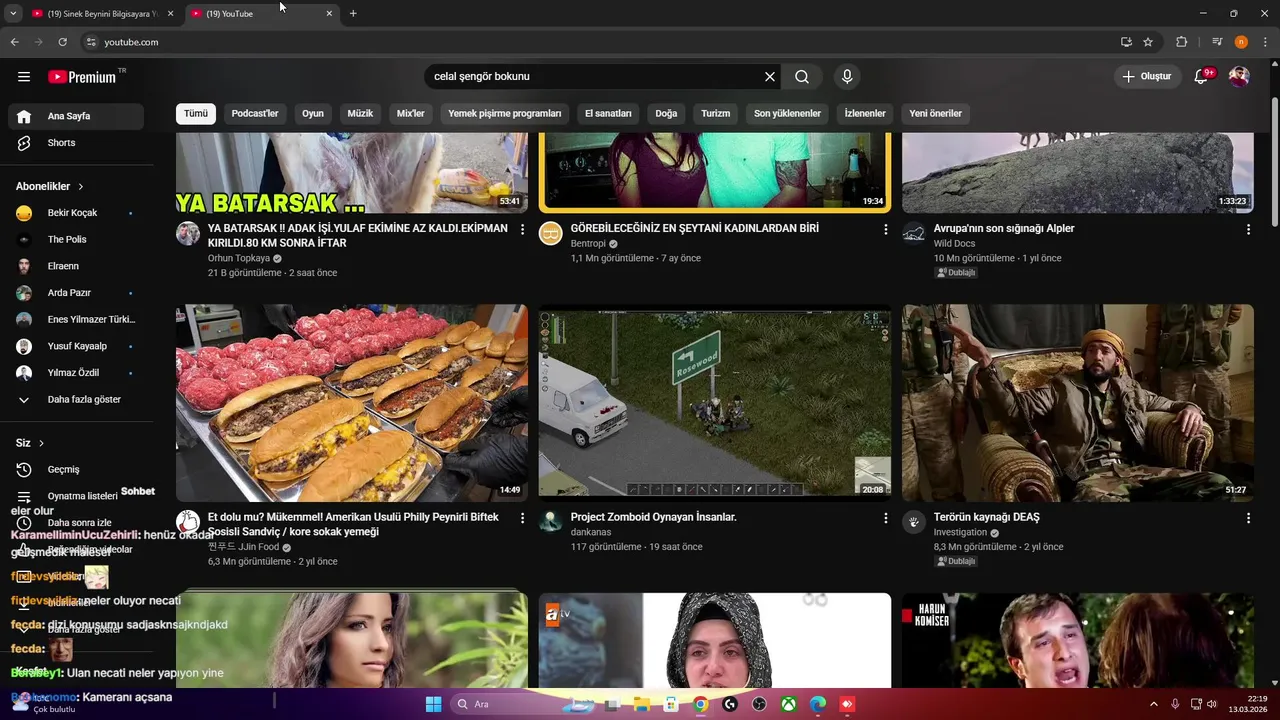
Task: Open the Orhun Topkaya channel link
Action: click(x=239, y=258)
